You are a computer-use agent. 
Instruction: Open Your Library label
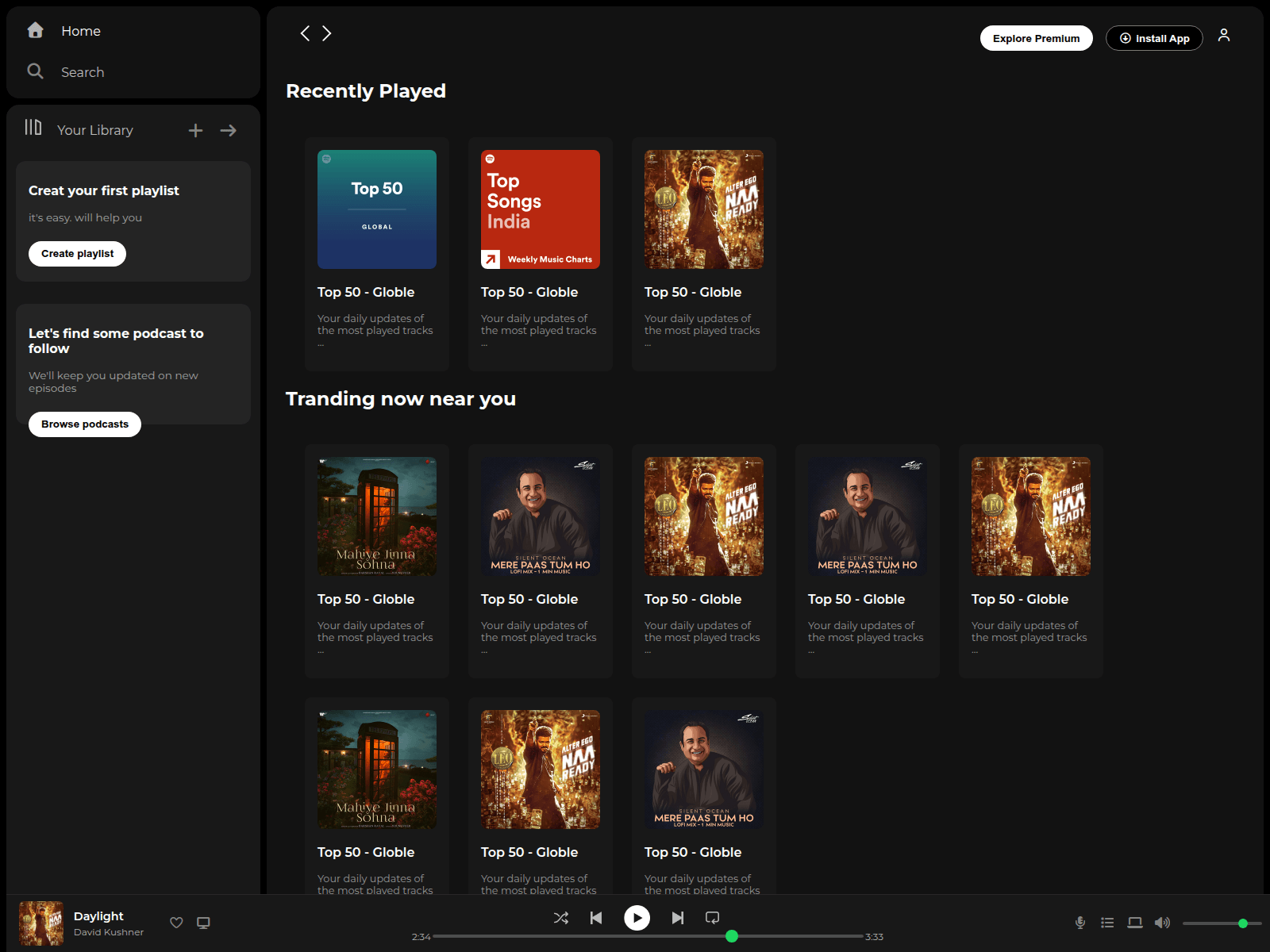95,130
